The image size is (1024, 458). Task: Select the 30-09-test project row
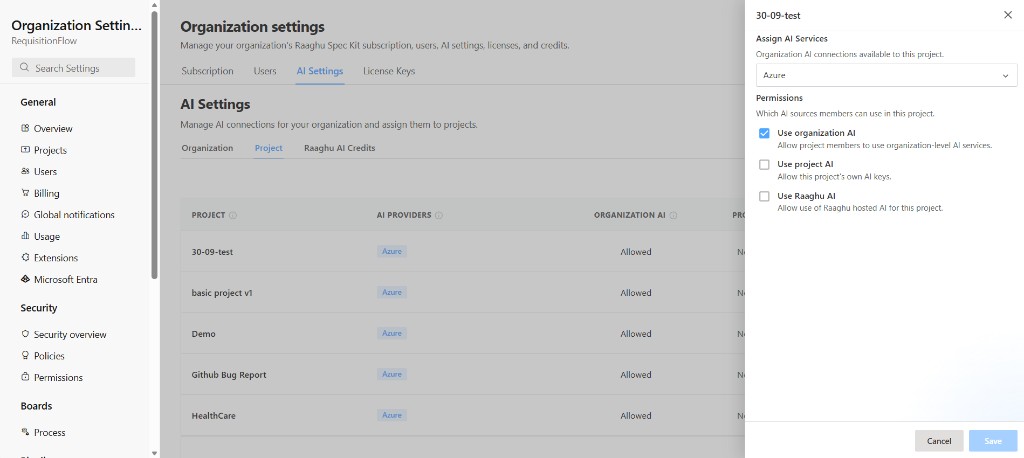[462, 252]
